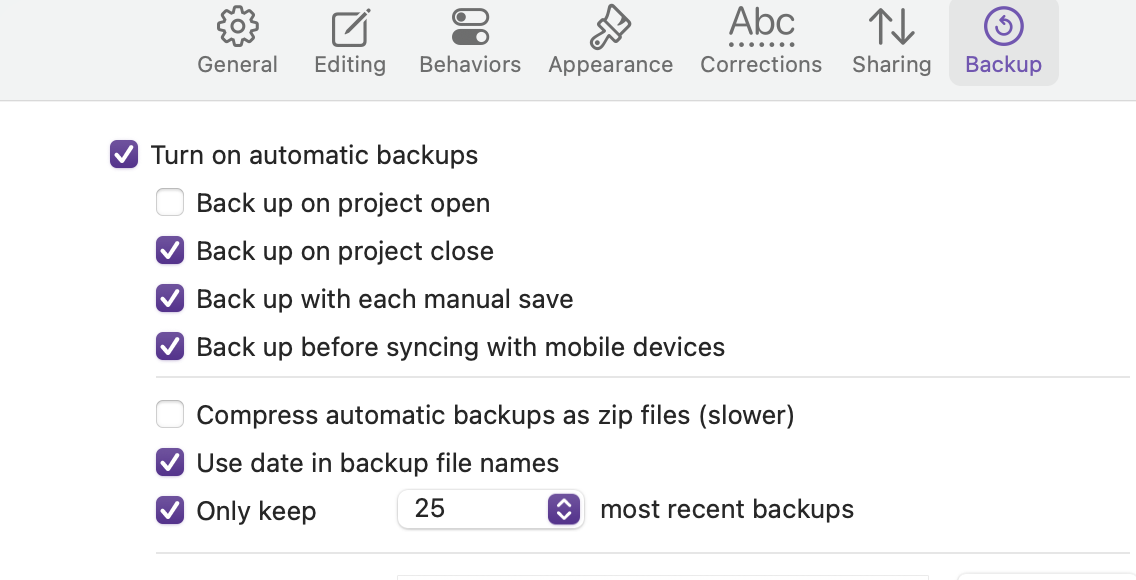The width and height of the screenshot is (1136, 580).
Task: Open Behaviors preferences switches icon
Action: [x=470, y=27]
